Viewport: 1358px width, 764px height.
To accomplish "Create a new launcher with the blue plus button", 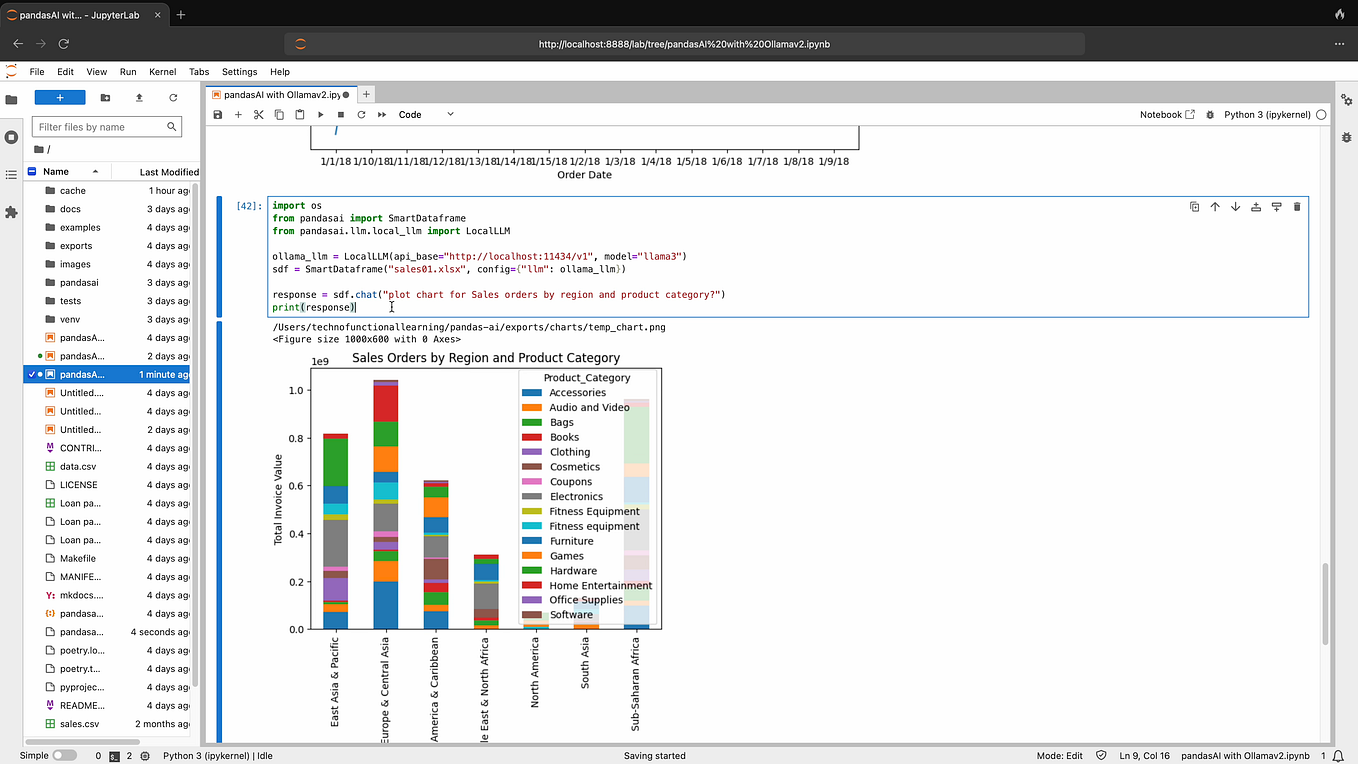I will click(x=59, y=96).
